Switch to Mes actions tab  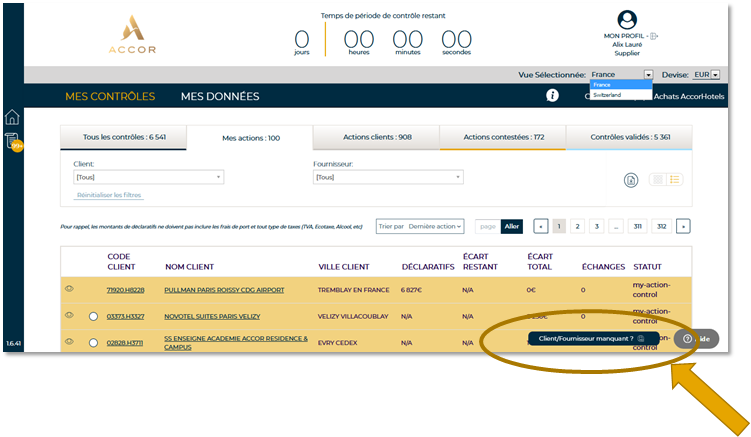click(250, 138)
